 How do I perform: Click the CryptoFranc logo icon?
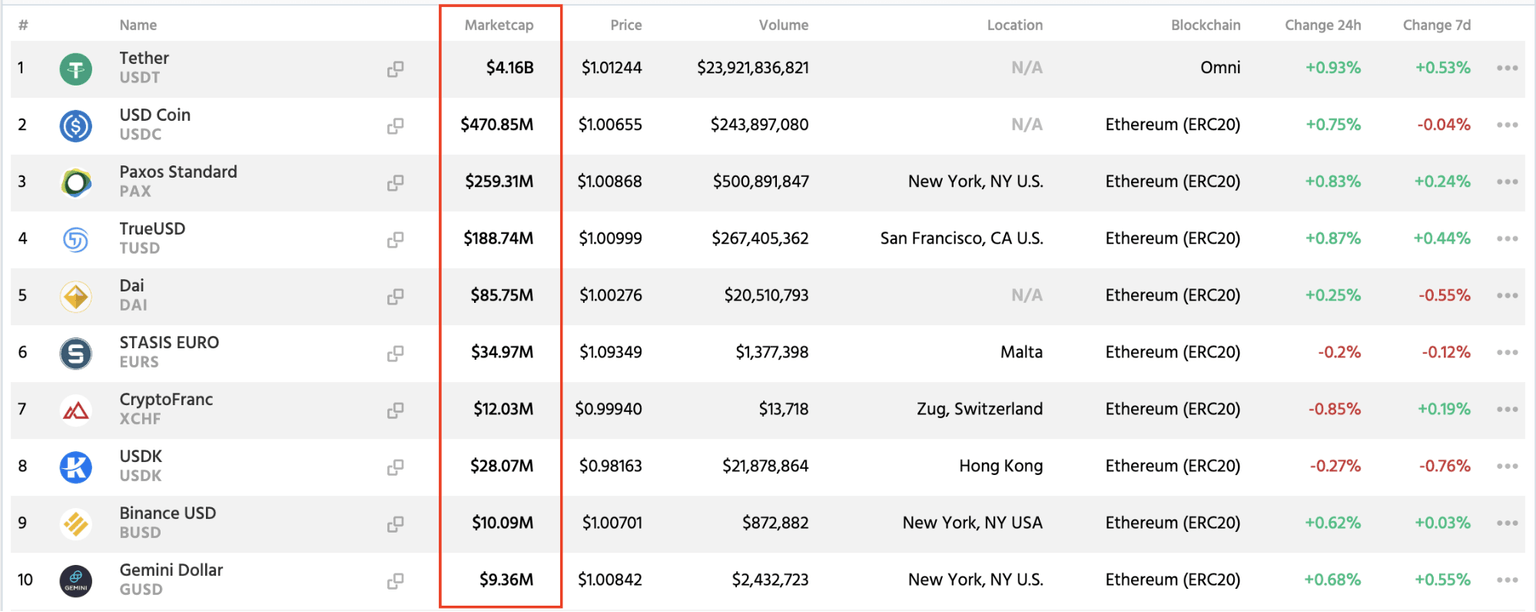(76, 410)
